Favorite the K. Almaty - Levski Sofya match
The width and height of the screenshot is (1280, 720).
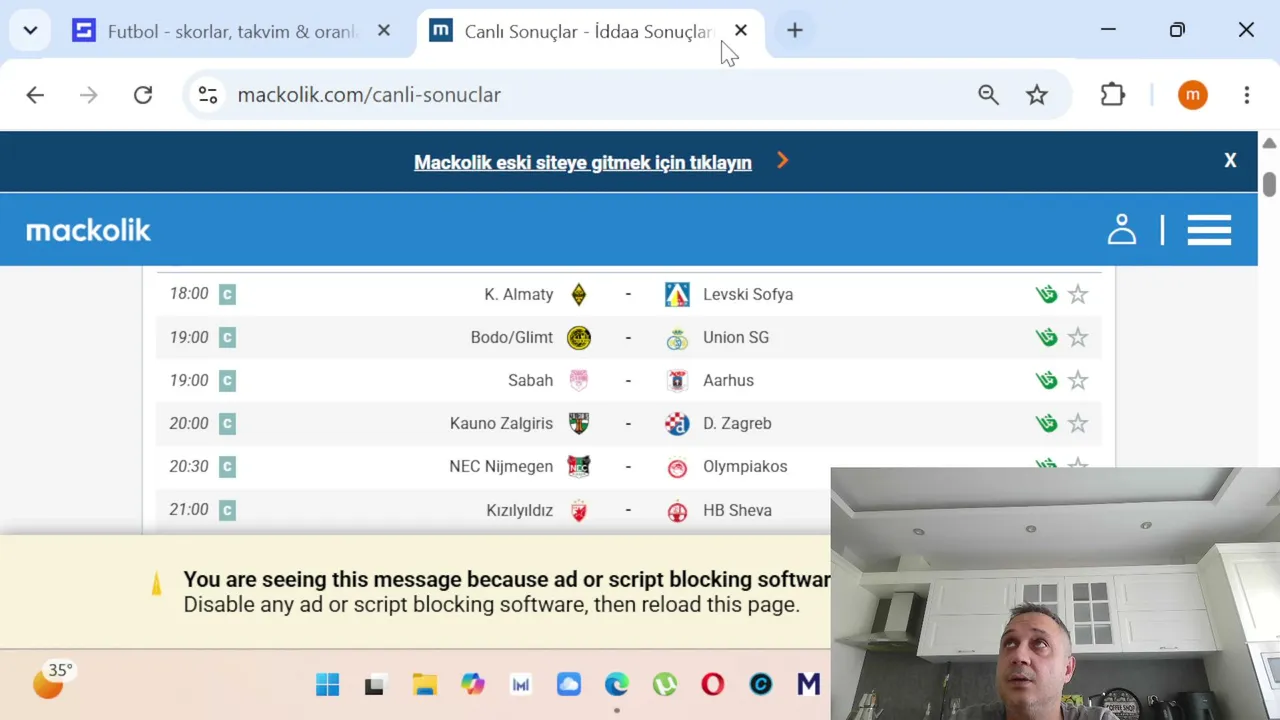coord(1077,294)
